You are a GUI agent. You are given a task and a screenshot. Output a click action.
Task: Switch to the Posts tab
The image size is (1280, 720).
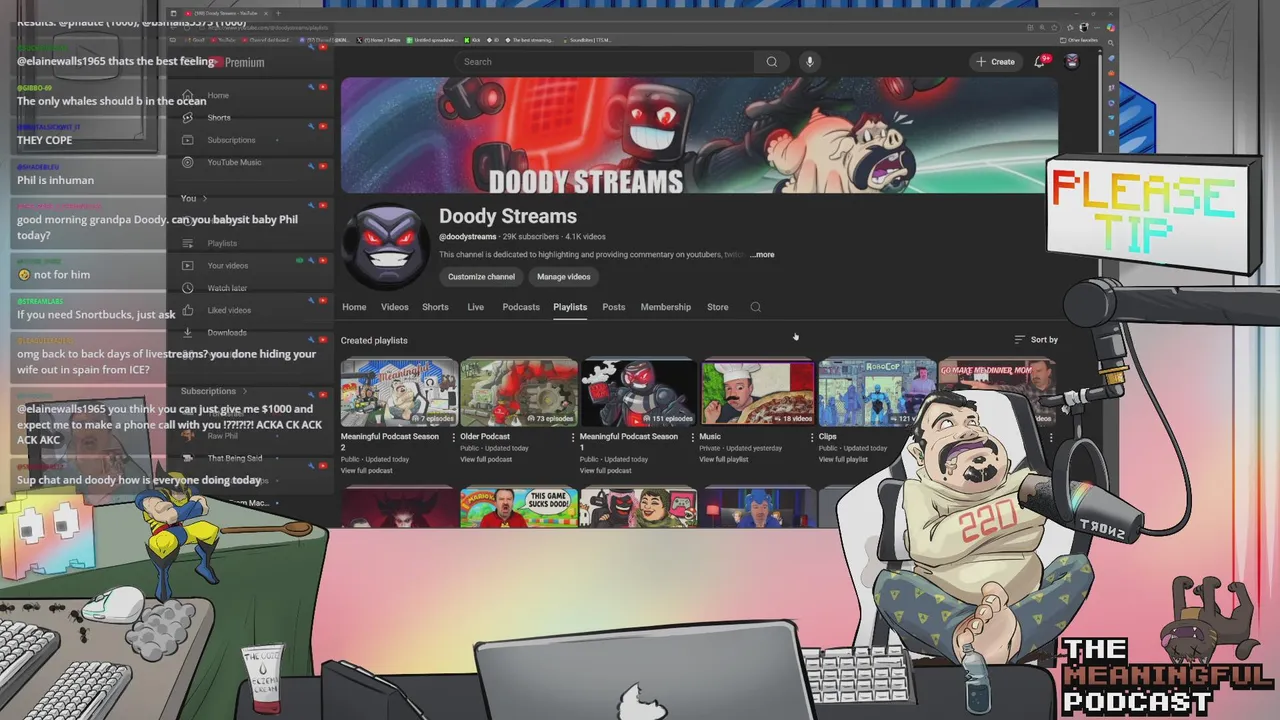pyautogui.click(x=614, y=307)
